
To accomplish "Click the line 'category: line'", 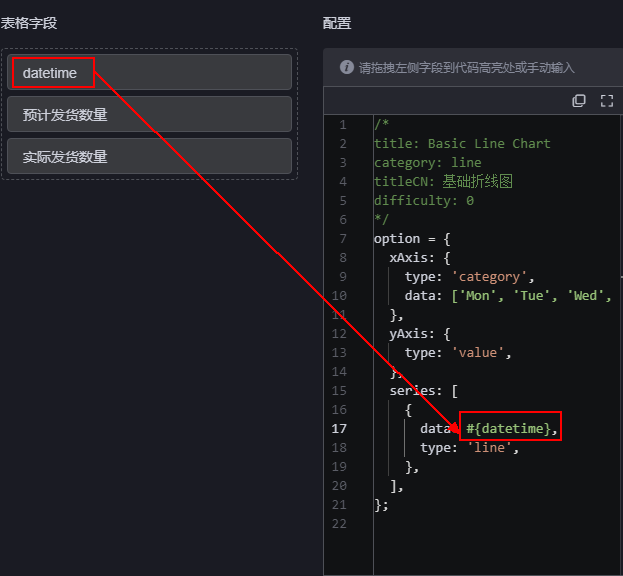I will click(428, 162).
